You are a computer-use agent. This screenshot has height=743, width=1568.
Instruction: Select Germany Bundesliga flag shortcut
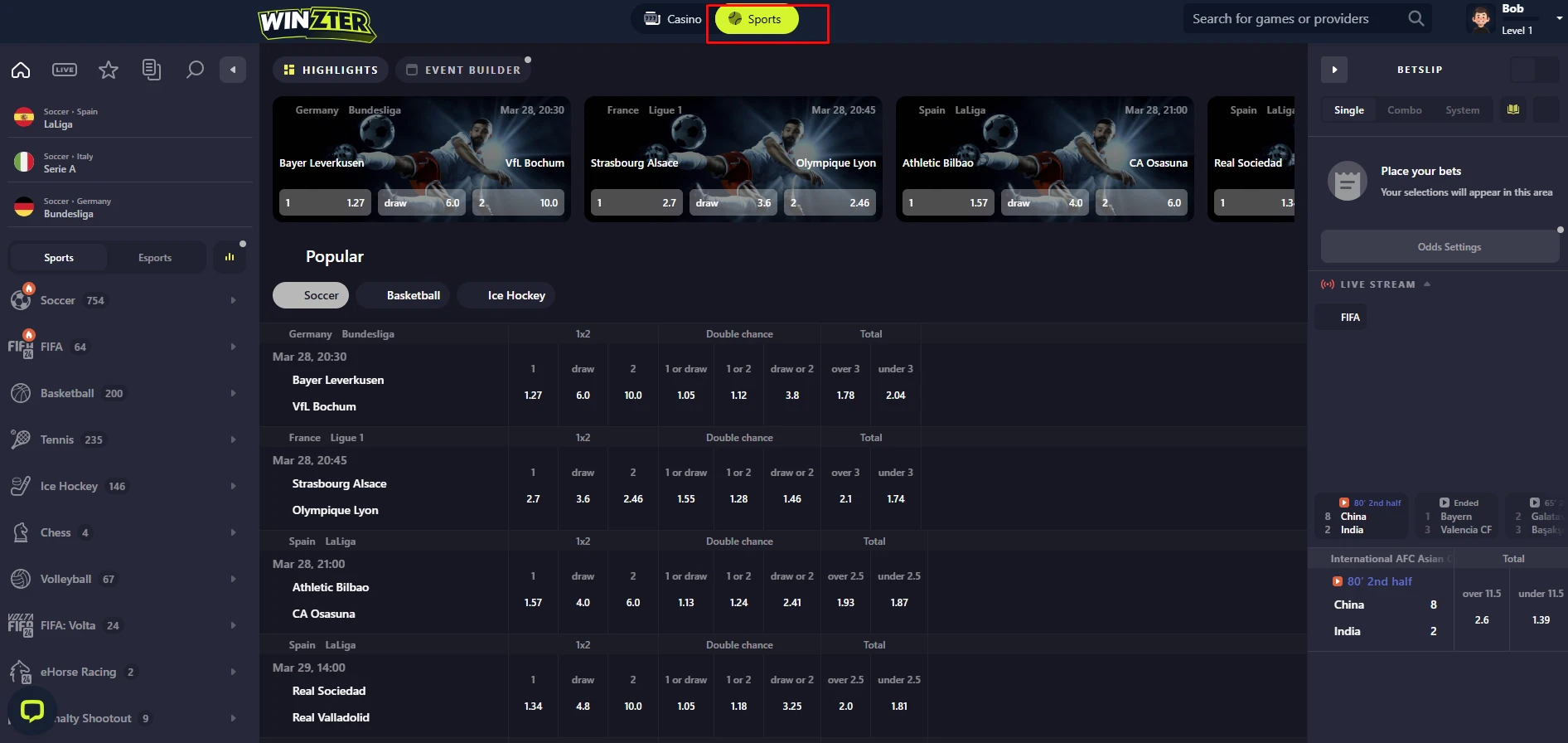24,207
